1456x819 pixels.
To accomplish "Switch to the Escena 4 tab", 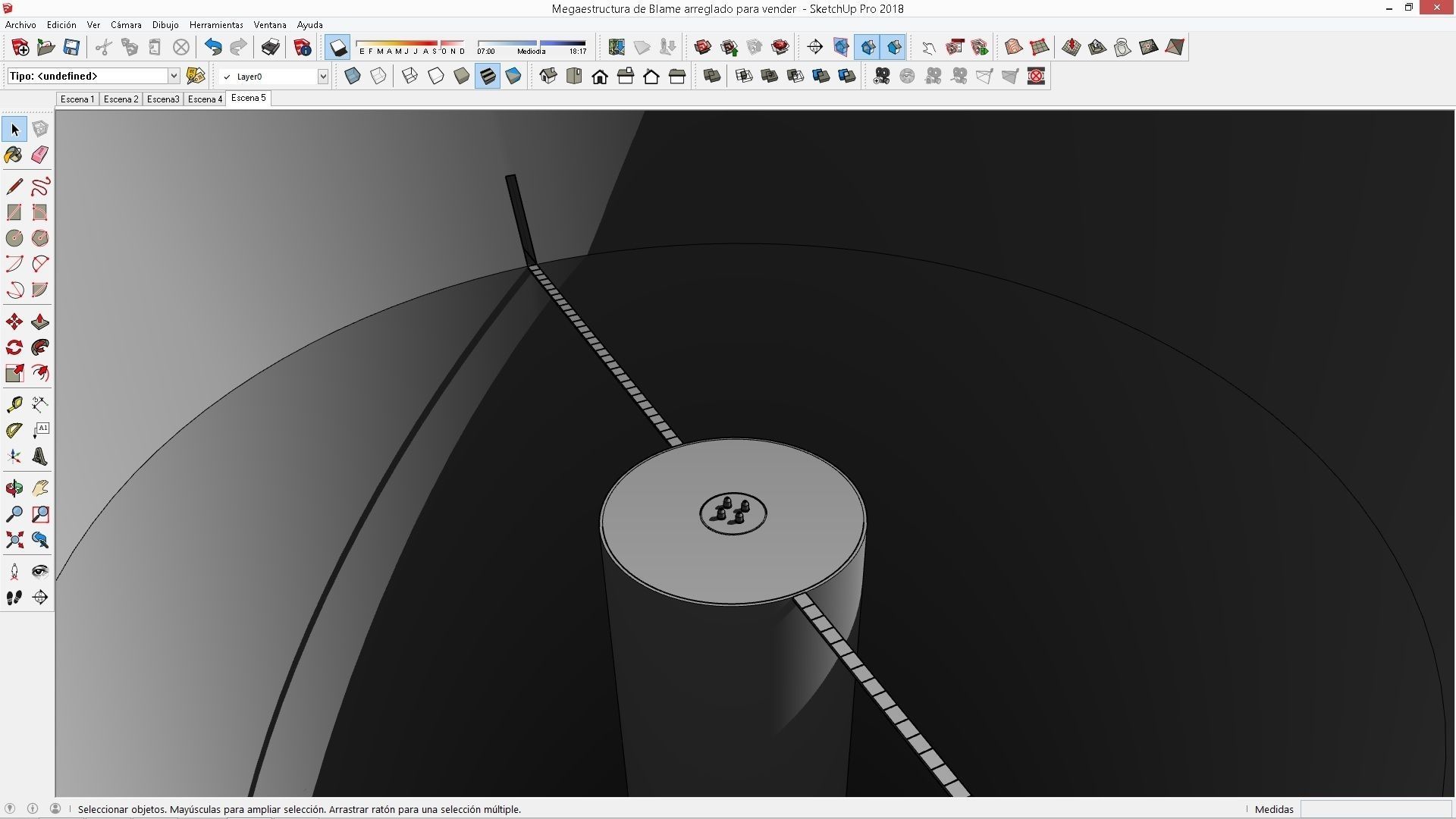I will coord(205,99).
